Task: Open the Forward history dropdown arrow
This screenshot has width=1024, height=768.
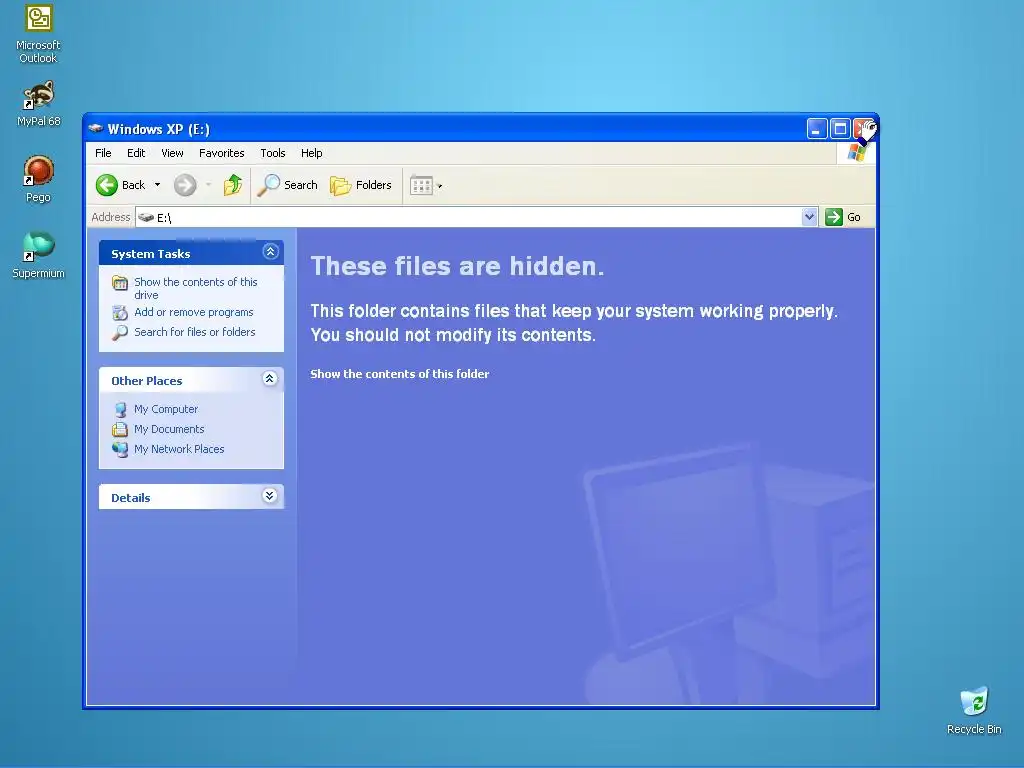Action: pyautogui.click(x=208, y=185)
